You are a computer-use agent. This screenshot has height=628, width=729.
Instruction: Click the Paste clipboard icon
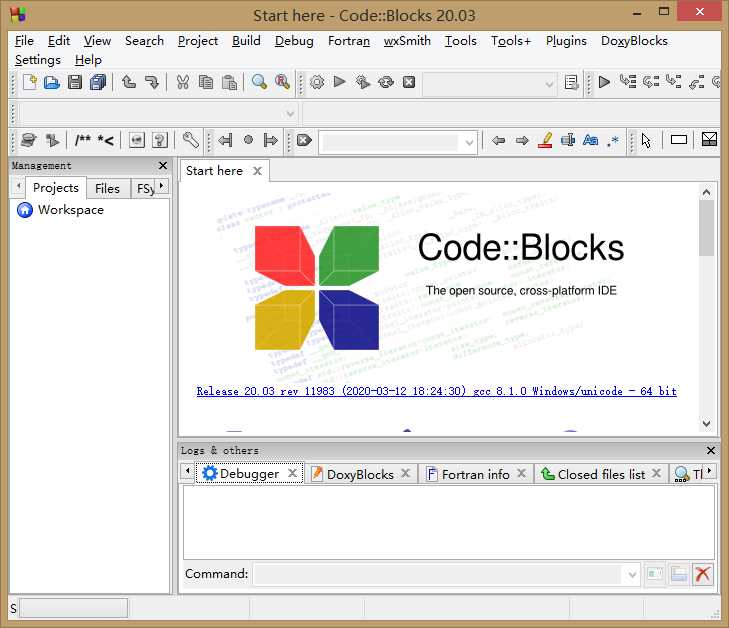click(229, 82)
